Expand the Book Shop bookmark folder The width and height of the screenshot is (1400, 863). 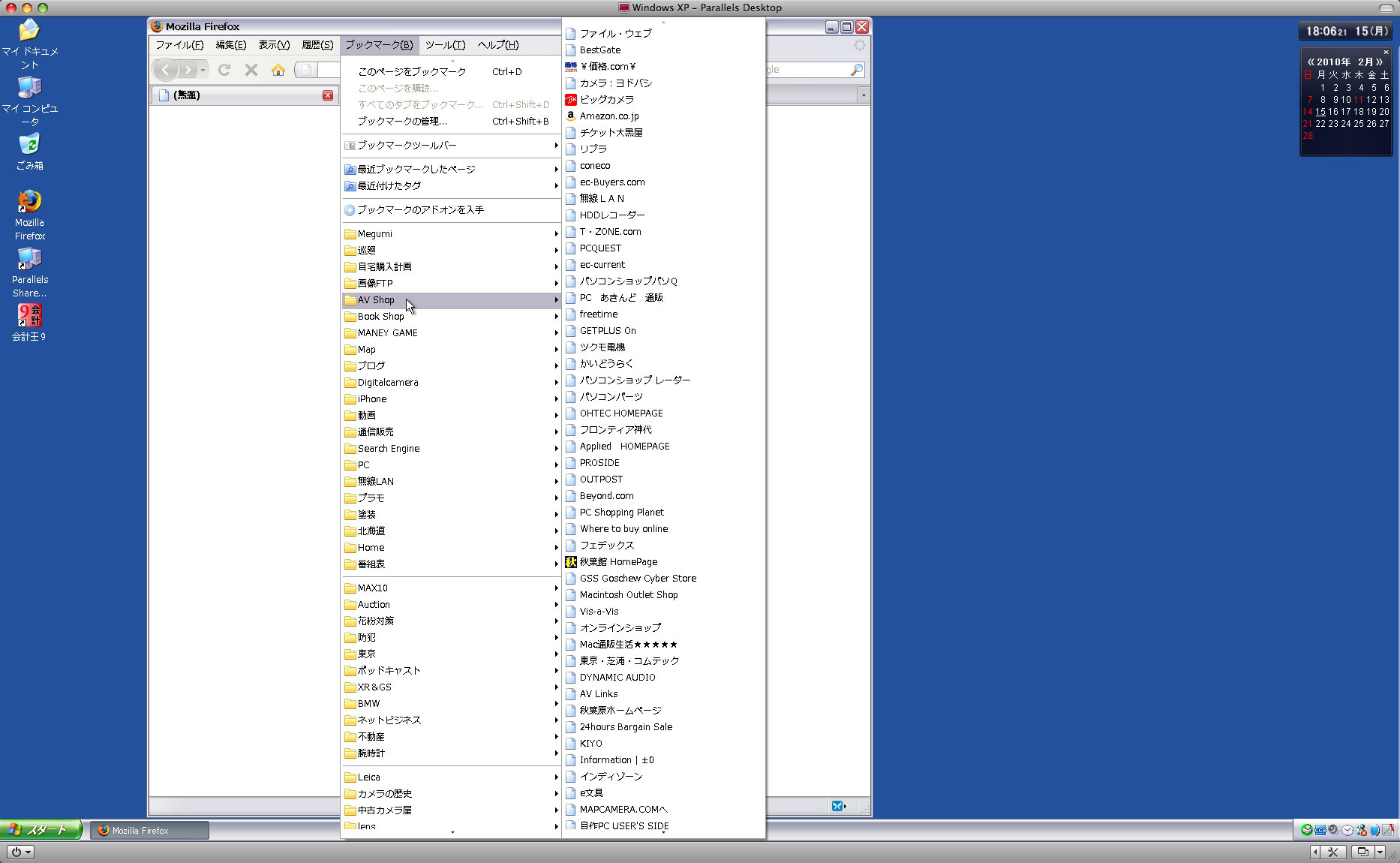(451, 316)
